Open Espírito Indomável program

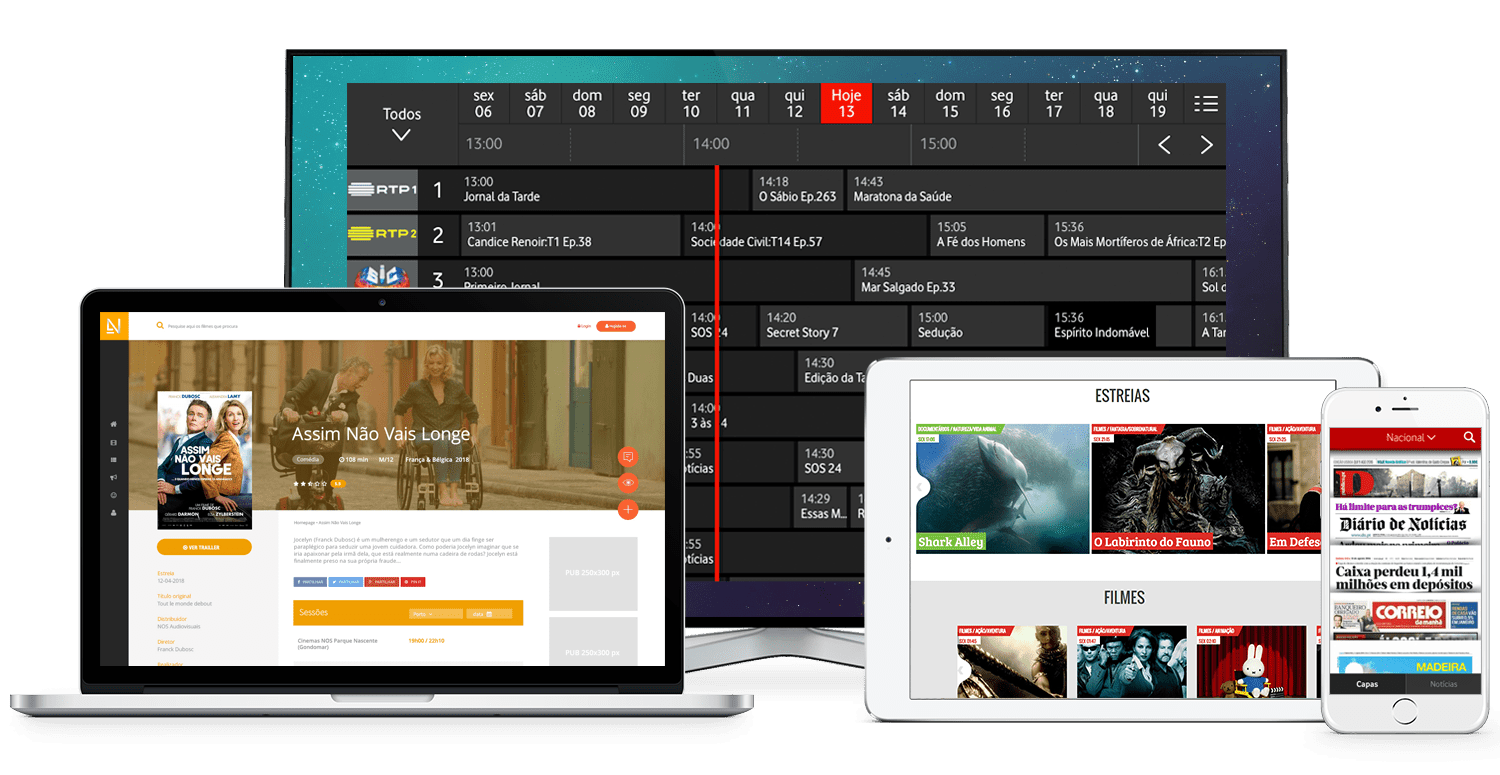(1119, 325)
